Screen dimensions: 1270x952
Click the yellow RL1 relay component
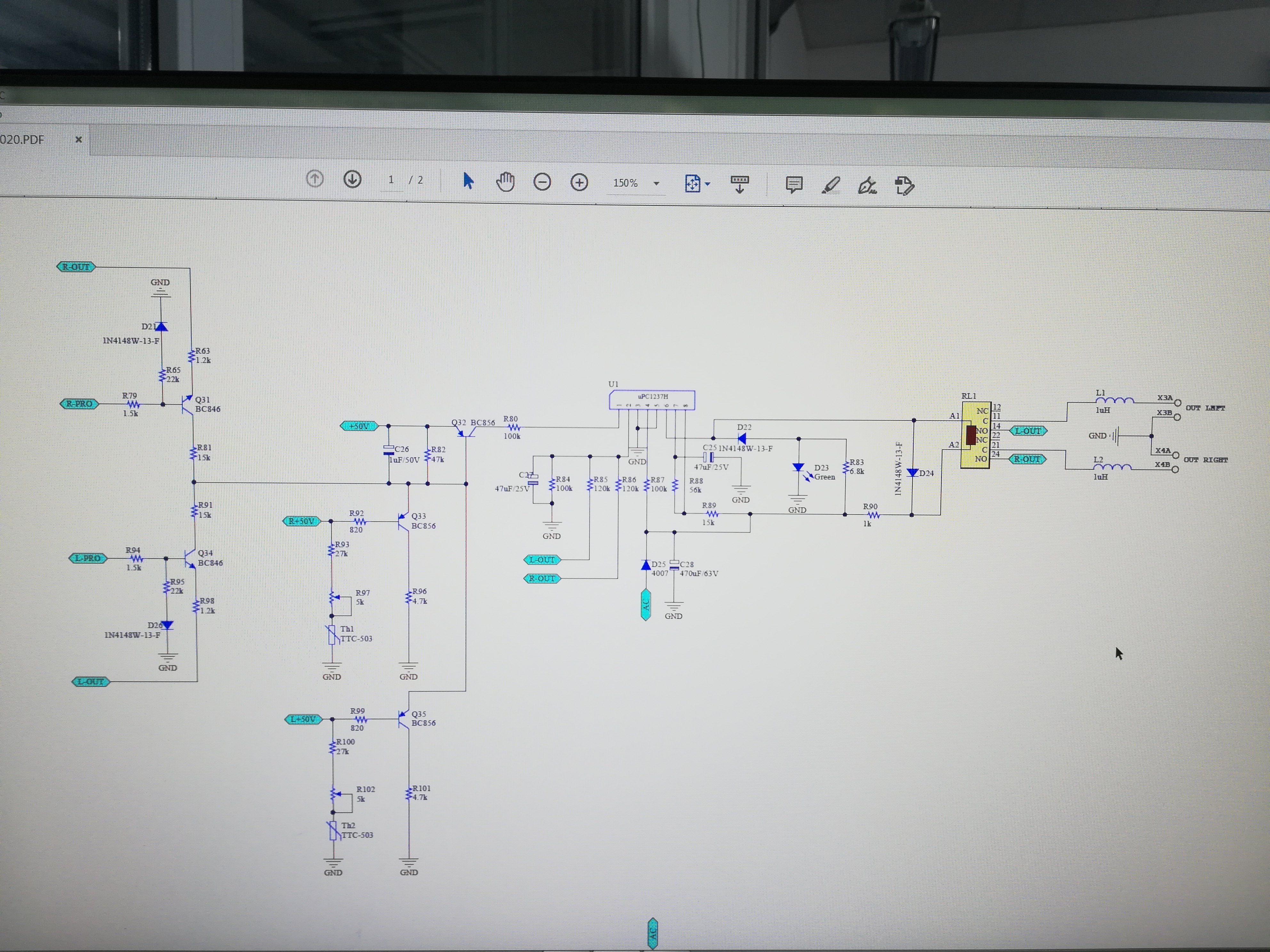(x=976, y=435)
